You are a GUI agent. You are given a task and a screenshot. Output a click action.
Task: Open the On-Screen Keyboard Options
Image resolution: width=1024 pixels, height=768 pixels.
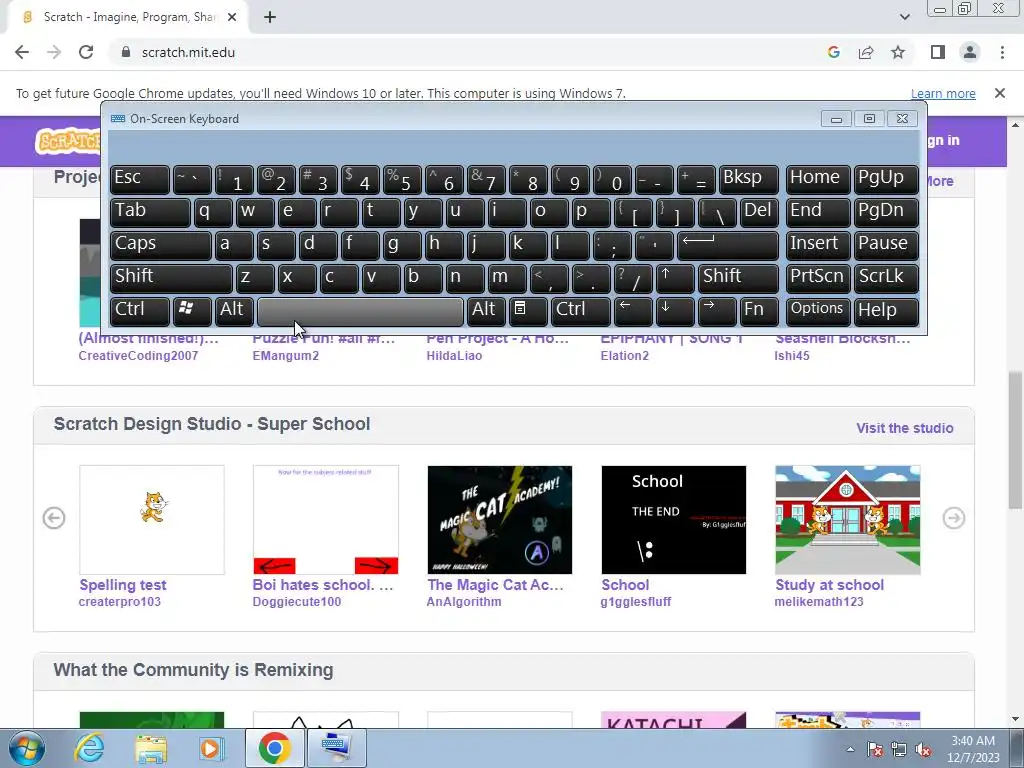click(x=818, y=310)
